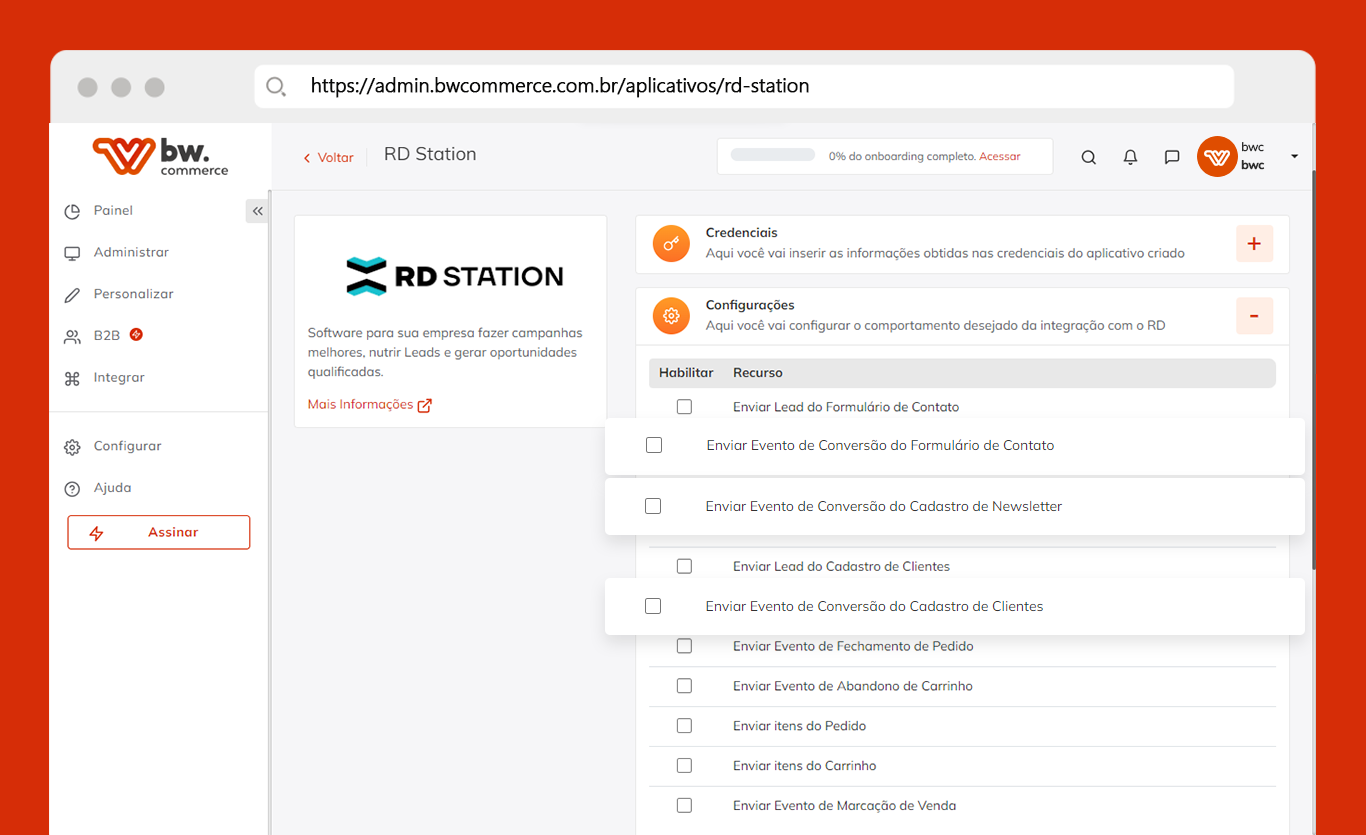Check Enviar Evento de Conversão do Formulário de Contato
The width and height of the screenshot is (1366, 835).
click(654, 445)
